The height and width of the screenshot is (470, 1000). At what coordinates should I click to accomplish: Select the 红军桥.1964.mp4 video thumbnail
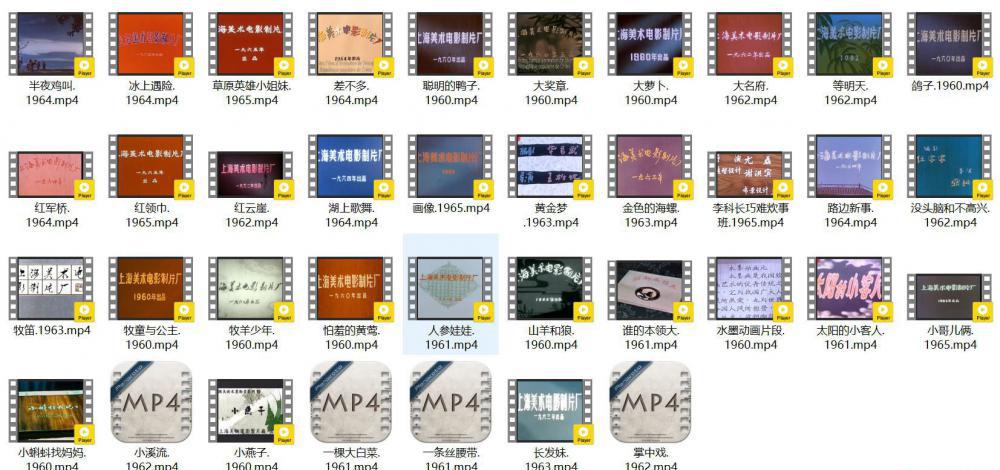click(x=51, y=174)
